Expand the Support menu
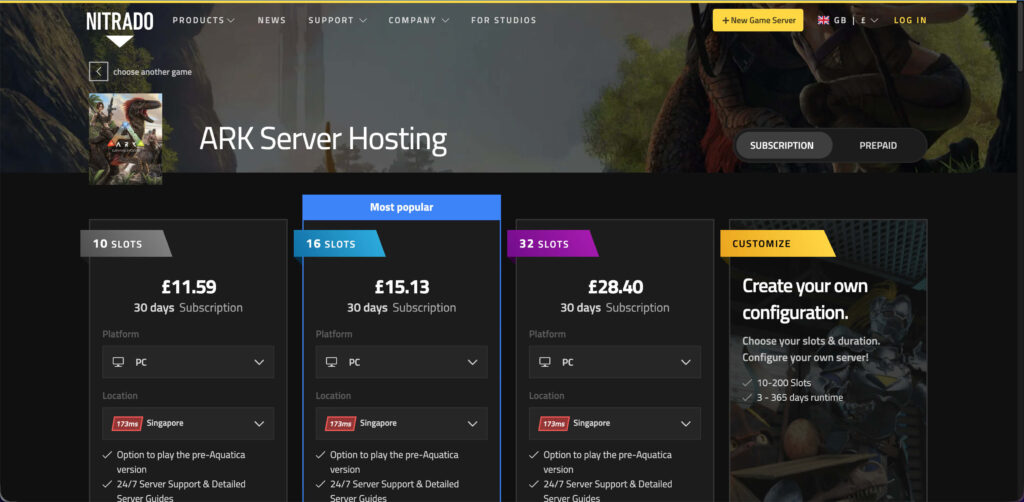Image resolution: width=1024 pixels, height=502 pixels. click(x=337, y=20)
